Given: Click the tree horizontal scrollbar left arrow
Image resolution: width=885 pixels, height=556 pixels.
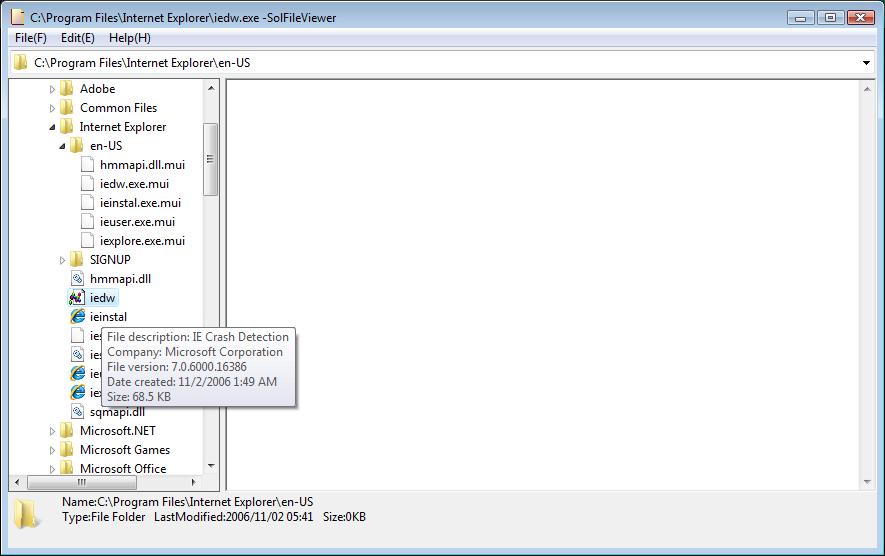Looking at the screenshot, I should coord(17,482).
